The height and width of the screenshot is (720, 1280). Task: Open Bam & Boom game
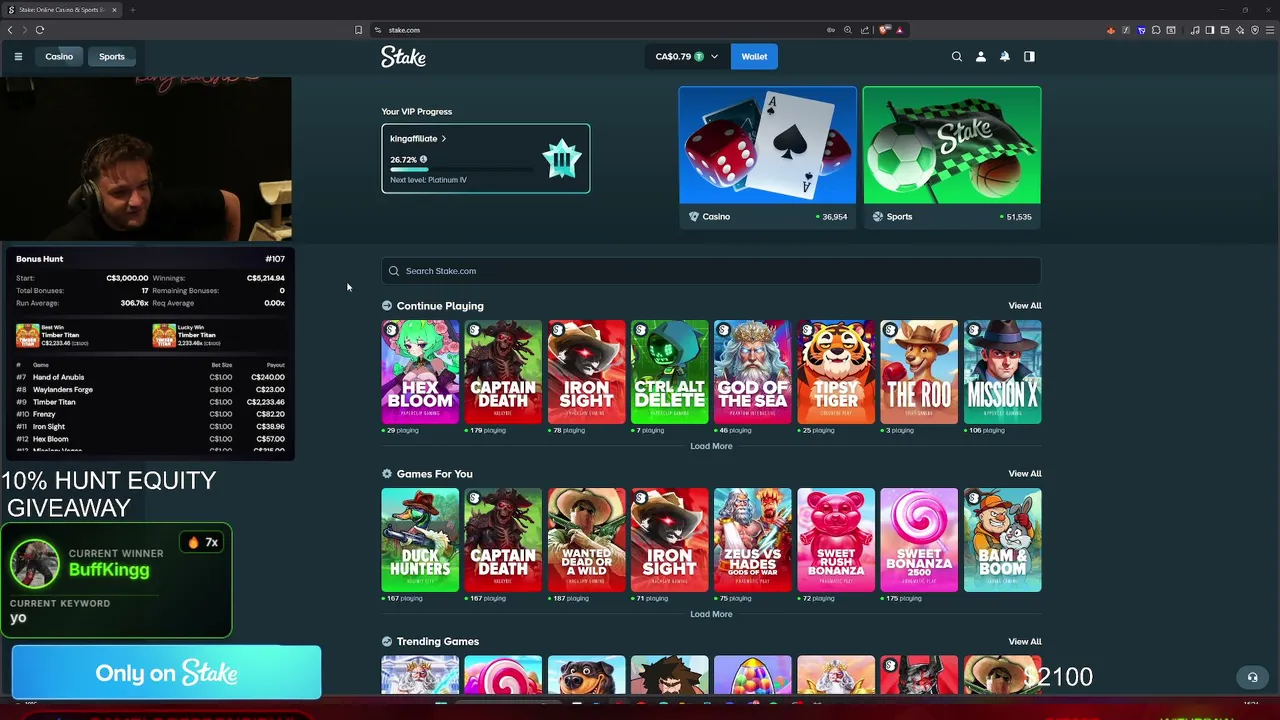[1002, 540]
